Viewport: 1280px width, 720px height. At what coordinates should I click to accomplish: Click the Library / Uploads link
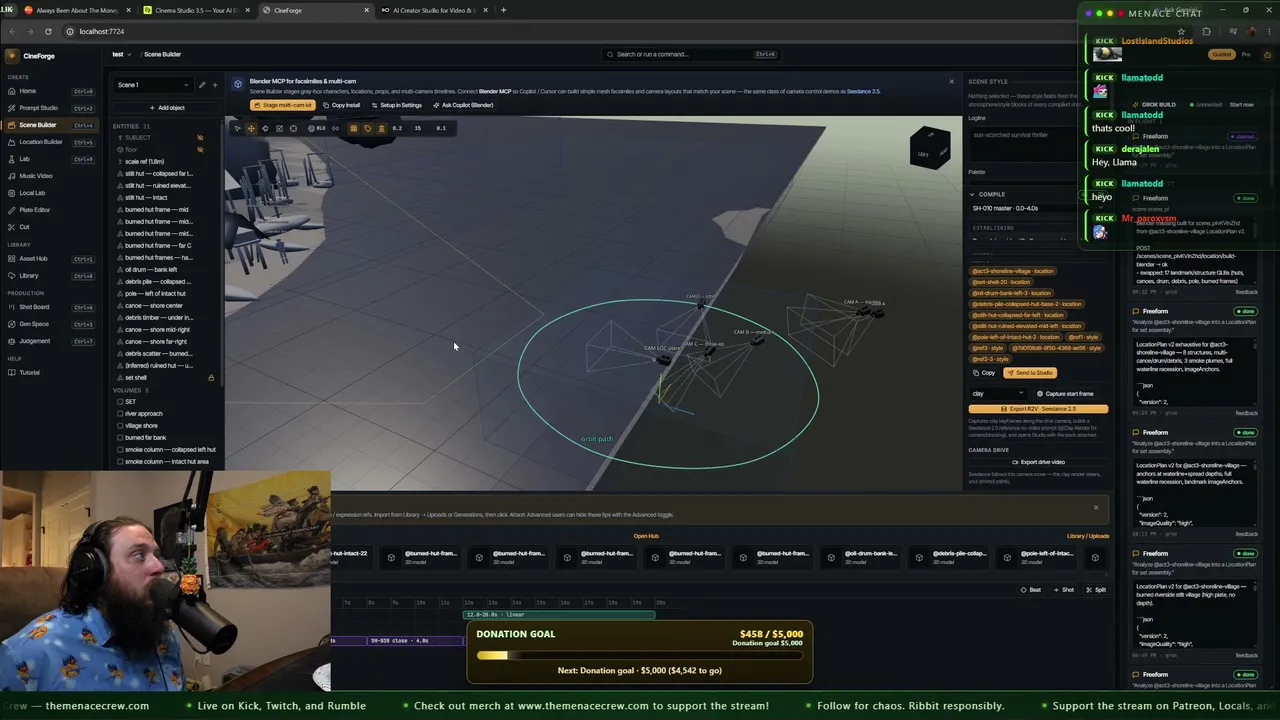click(1088, 536)
